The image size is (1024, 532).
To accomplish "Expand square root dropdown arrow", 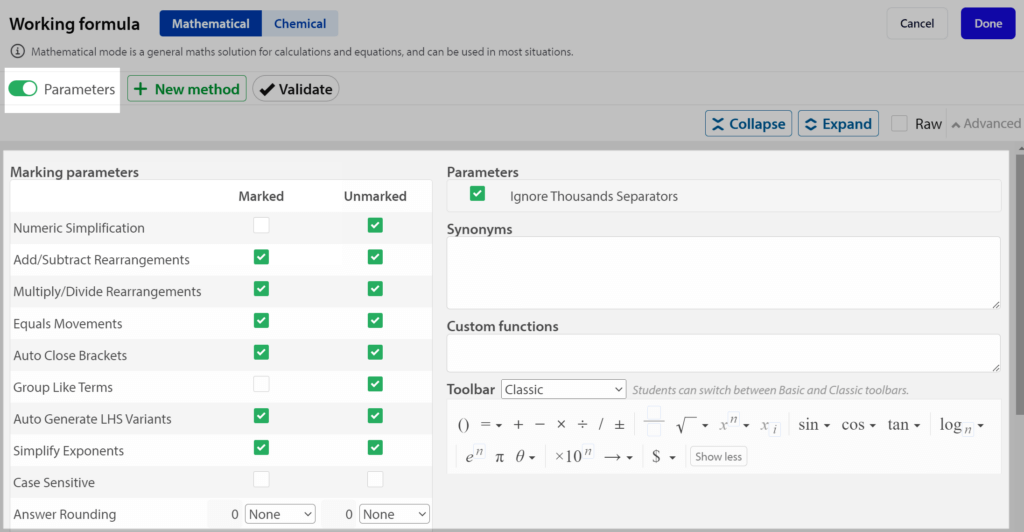I will click(705, 426).
